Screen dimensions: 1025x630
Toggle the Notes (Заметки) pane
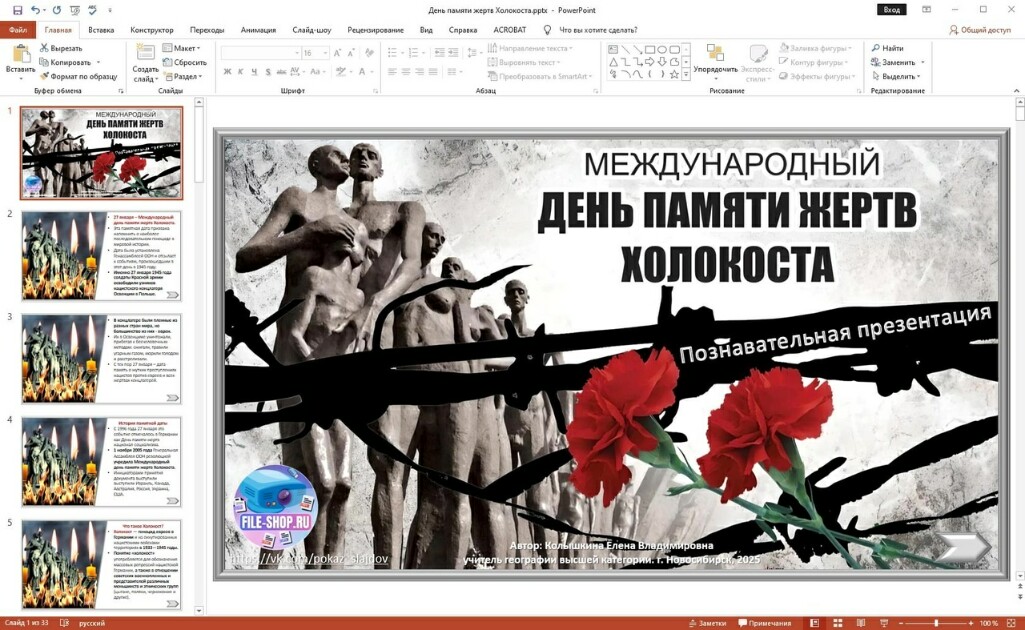click(705, 623)
